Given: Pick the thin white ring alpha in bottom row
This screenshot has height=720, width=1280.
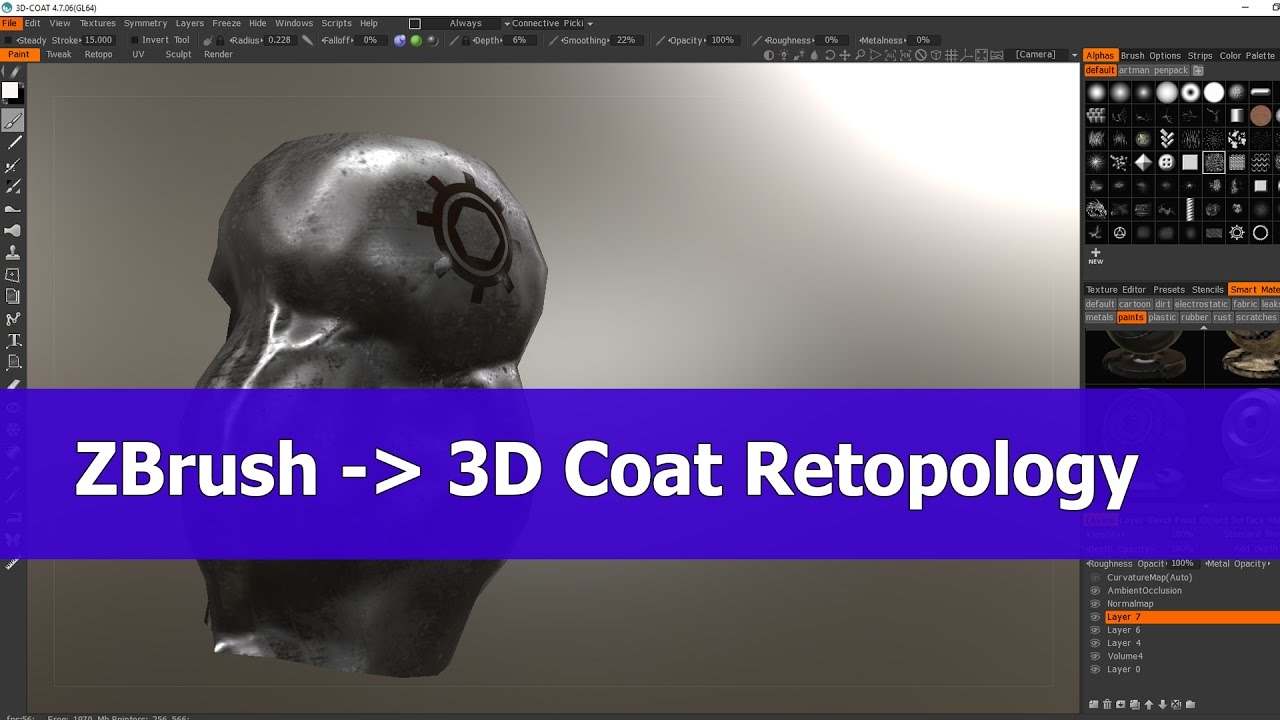Looking at the screenshot, I should coord(1260,233).
